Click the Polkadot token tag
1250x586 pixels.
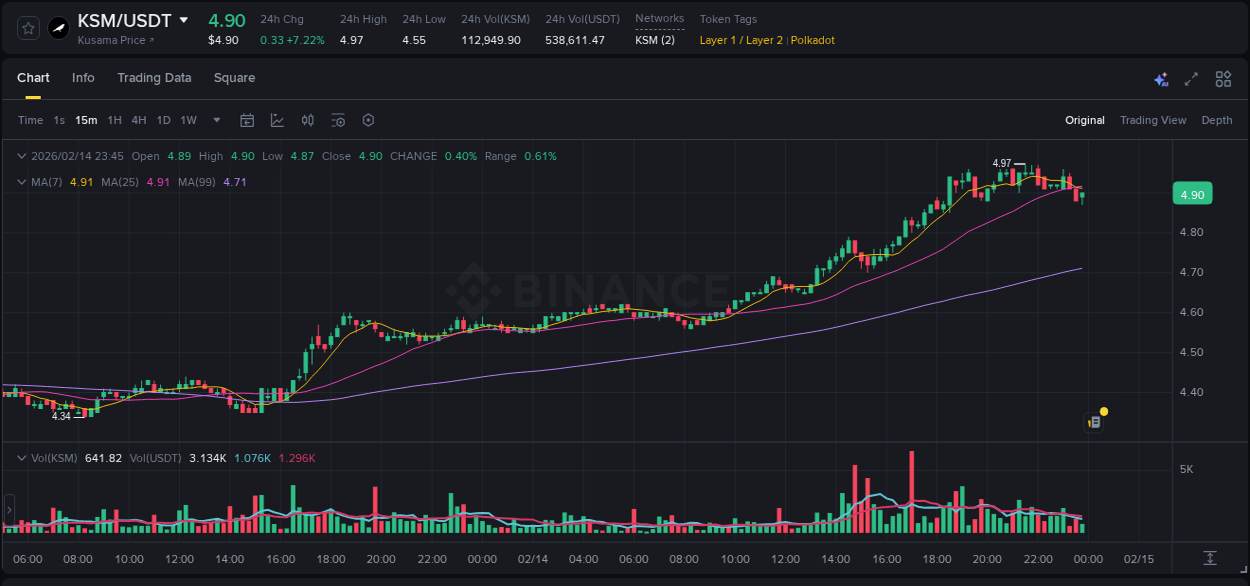pos(812,40)
